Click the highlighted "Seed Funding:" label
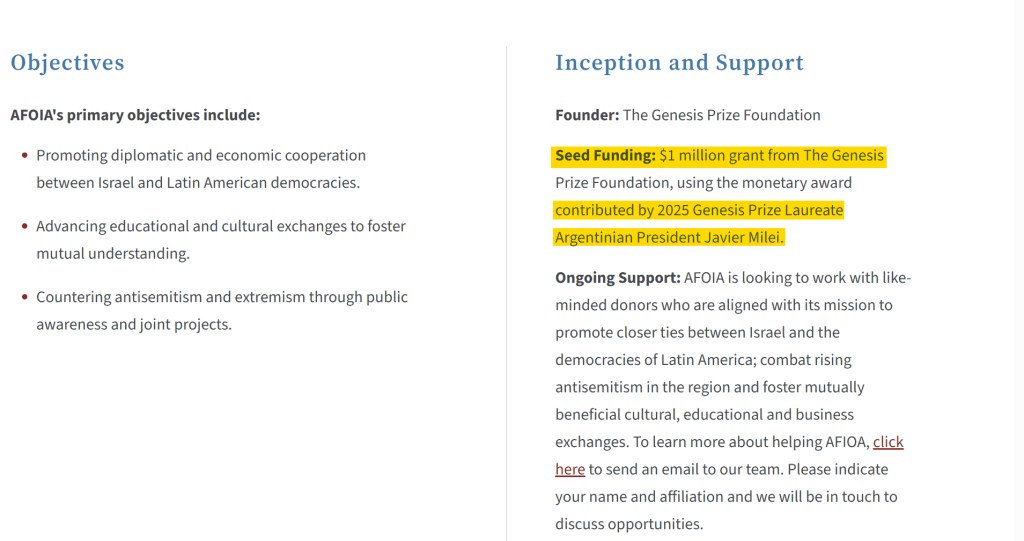Screen dimensions: 1024x541 (x=605, y=156)
